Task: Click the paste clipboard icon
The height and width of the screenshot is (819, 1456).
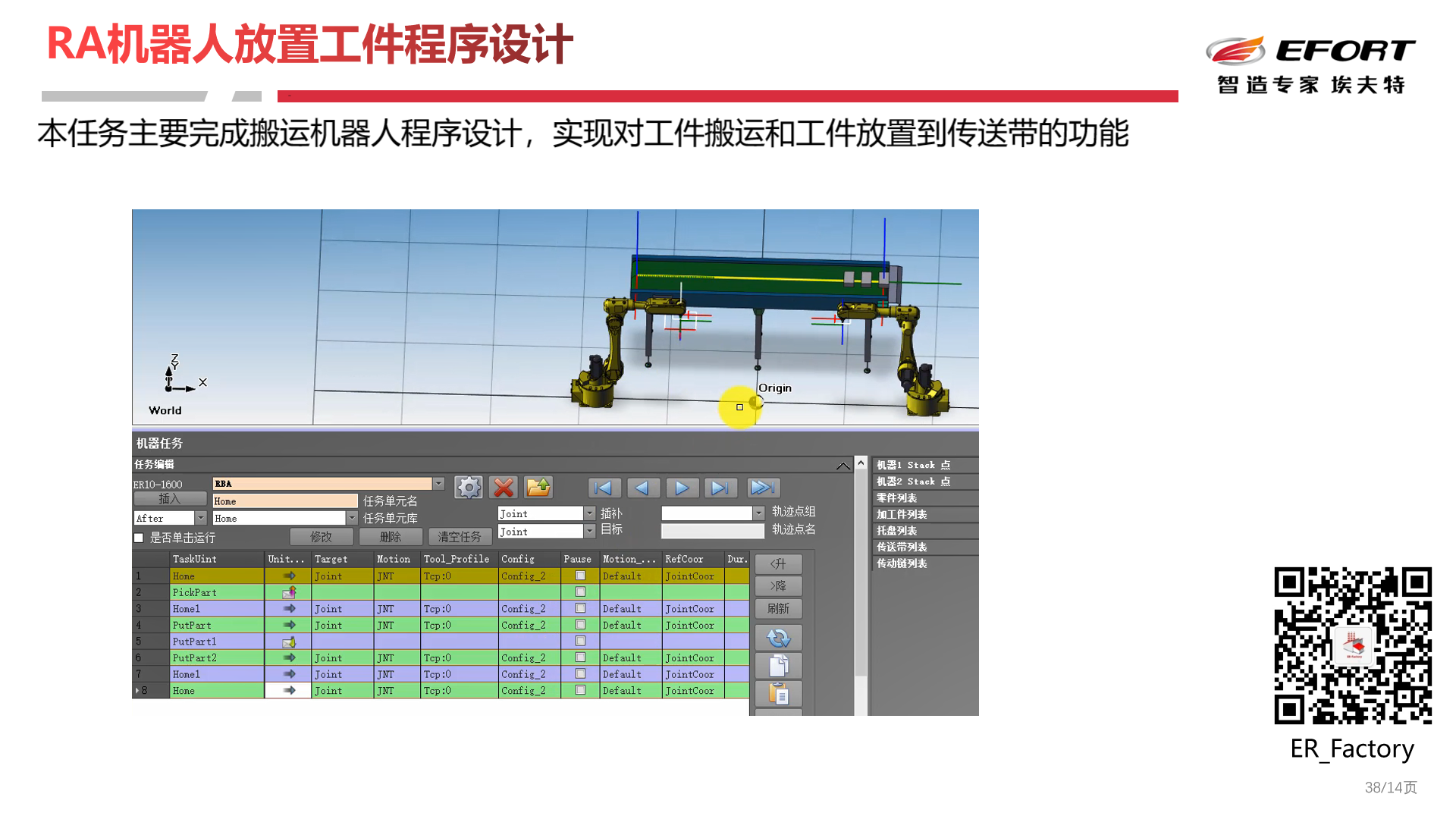Action: [778, 692]
